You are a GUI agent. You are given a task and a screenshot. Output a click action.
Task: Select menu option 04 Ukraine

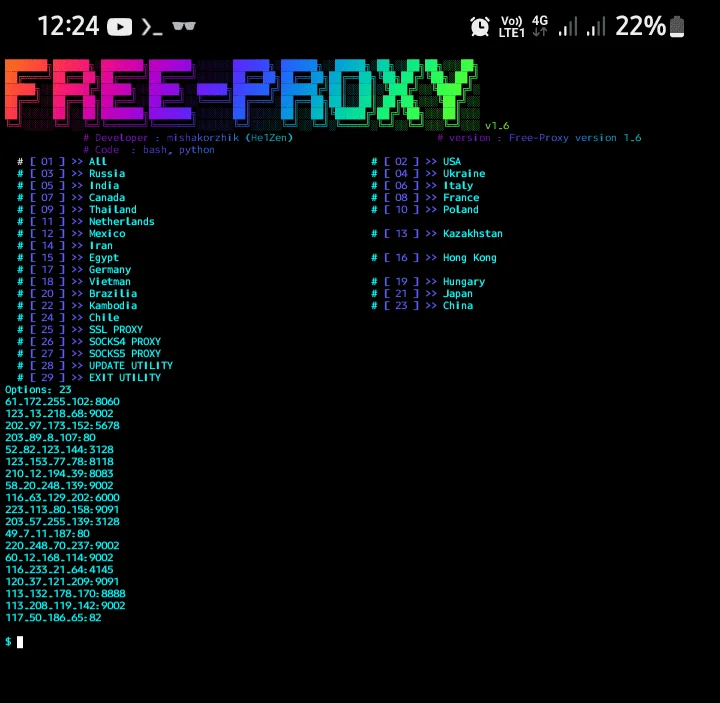[x=428, y=174]
